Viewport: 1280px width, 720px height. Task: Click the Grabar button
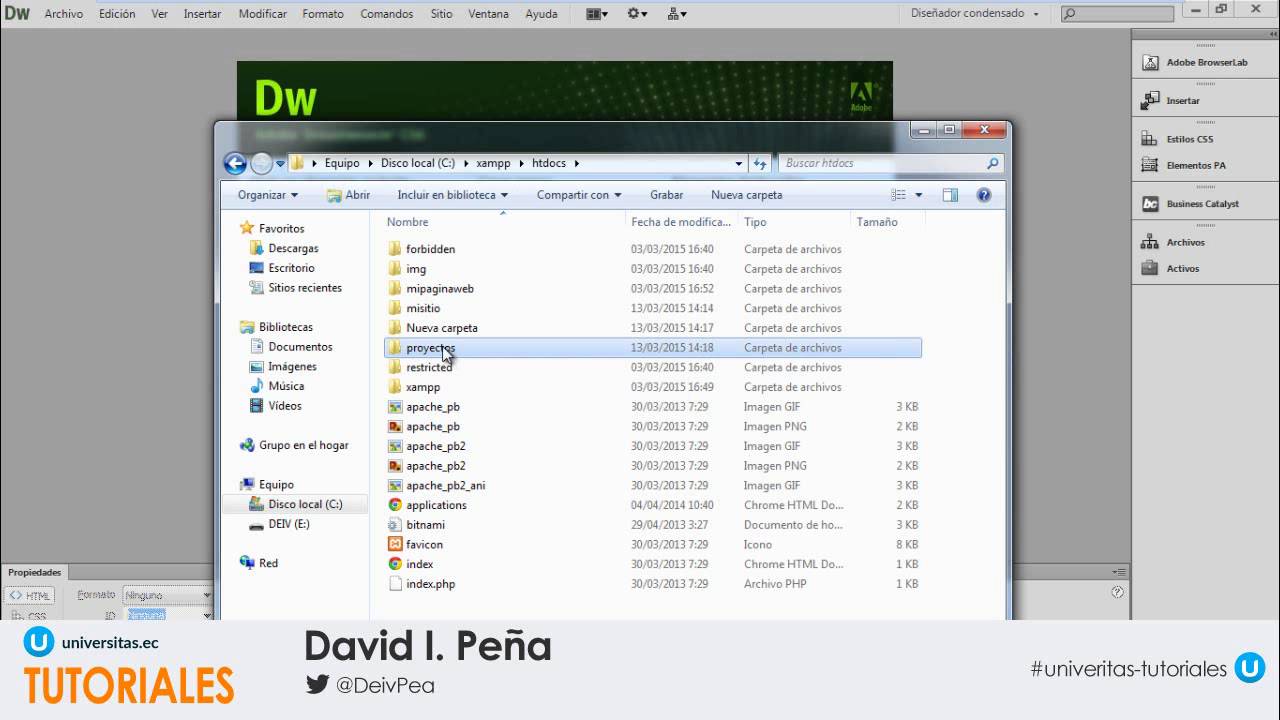click(x=667, y=195)
